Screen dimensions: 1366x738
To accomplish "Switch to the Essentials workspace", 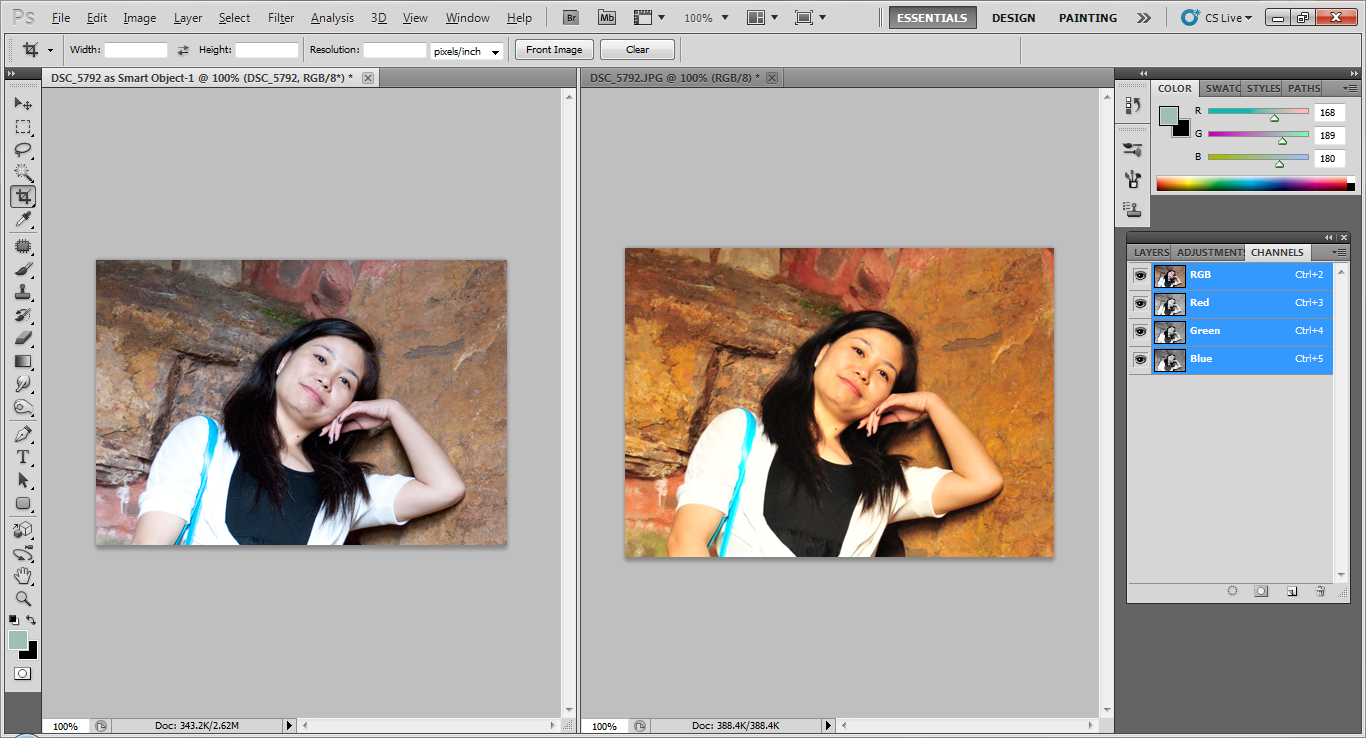I will pyautogui.click(x=932, y=18).
